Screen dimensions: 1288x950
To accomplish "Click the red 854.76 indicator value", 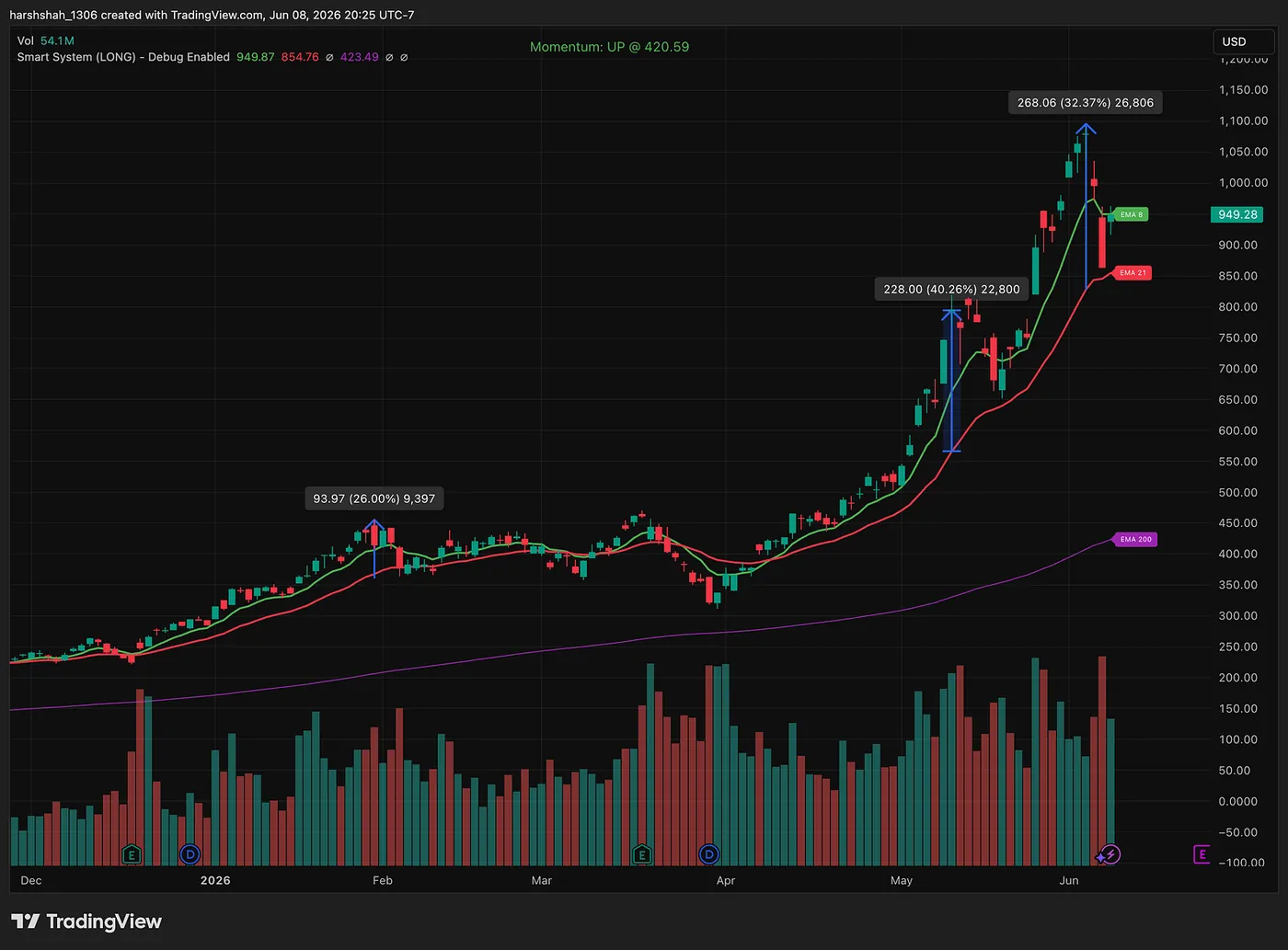I will [x=300, y=57].
